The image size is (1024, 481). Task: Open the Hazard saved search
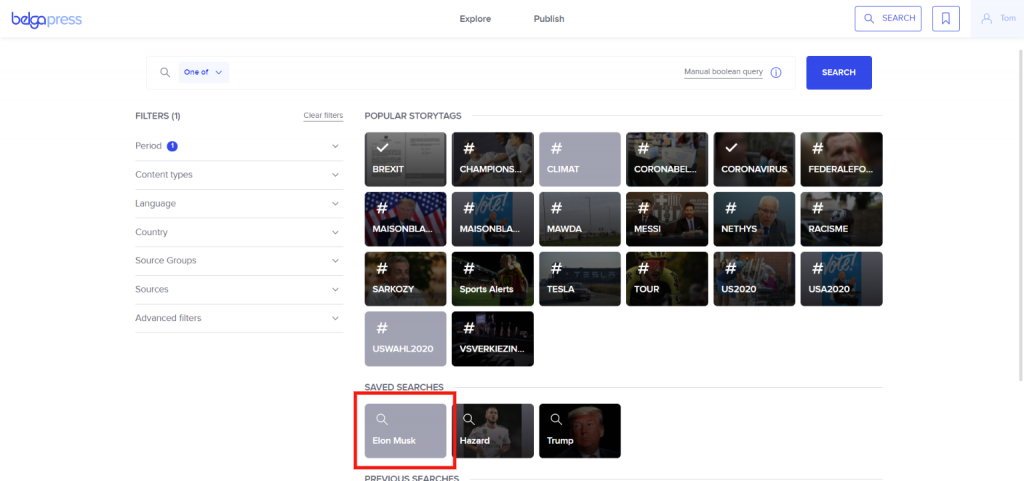[x=492, y=431]
